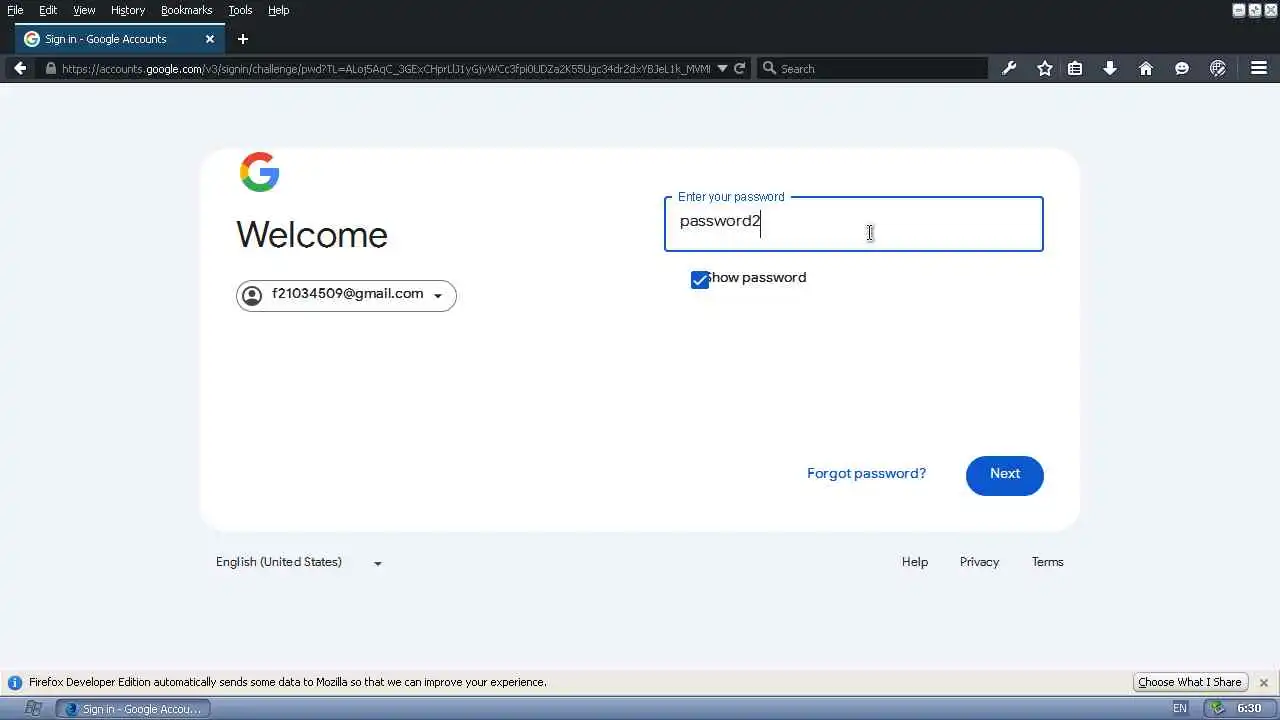The image size is (1280, 720).
Task: Click the address bar URL
Action: (x=386, y=69)
